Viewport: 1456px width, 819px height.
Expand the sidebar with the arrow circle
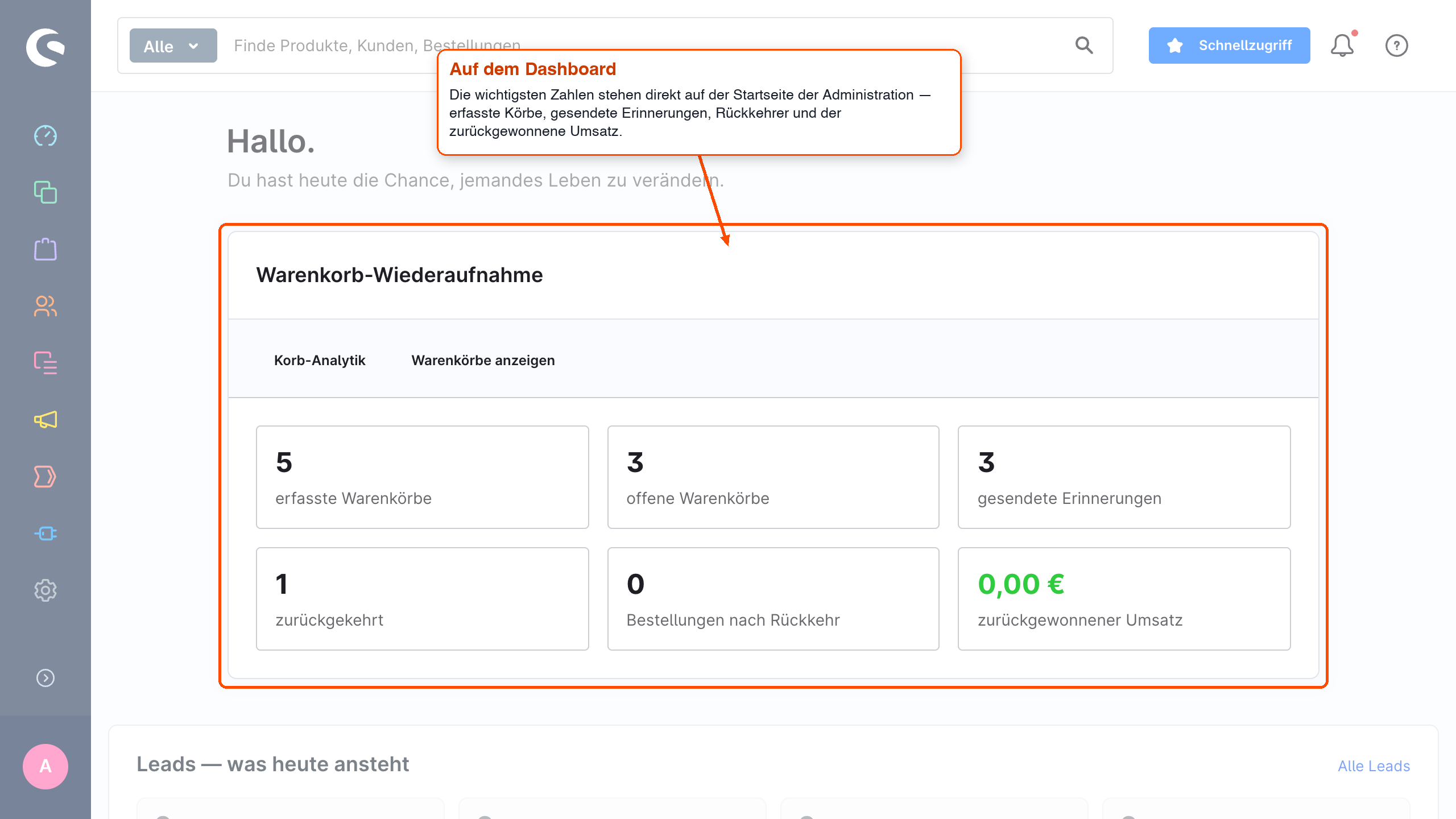[x=45, y=678]
